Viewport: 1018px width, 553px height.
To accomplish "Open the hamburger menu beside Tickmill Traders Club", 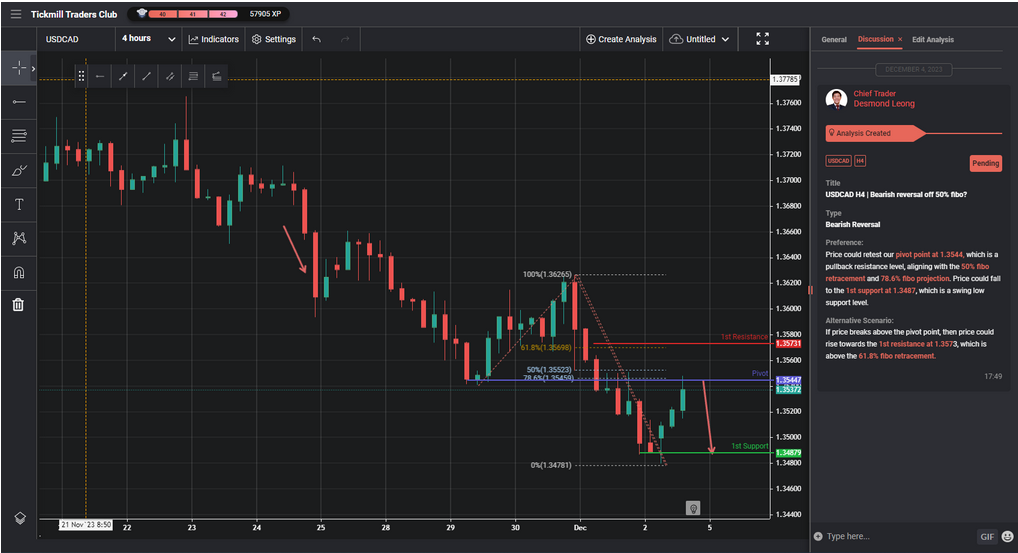I will (16, 14).
